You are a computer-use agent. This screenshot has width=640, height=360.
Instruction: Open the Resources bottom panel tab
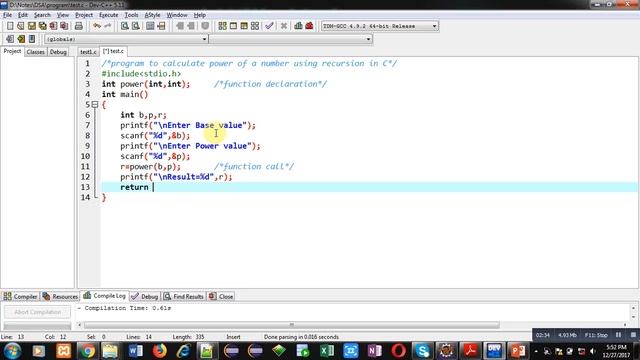pos(60,296)
